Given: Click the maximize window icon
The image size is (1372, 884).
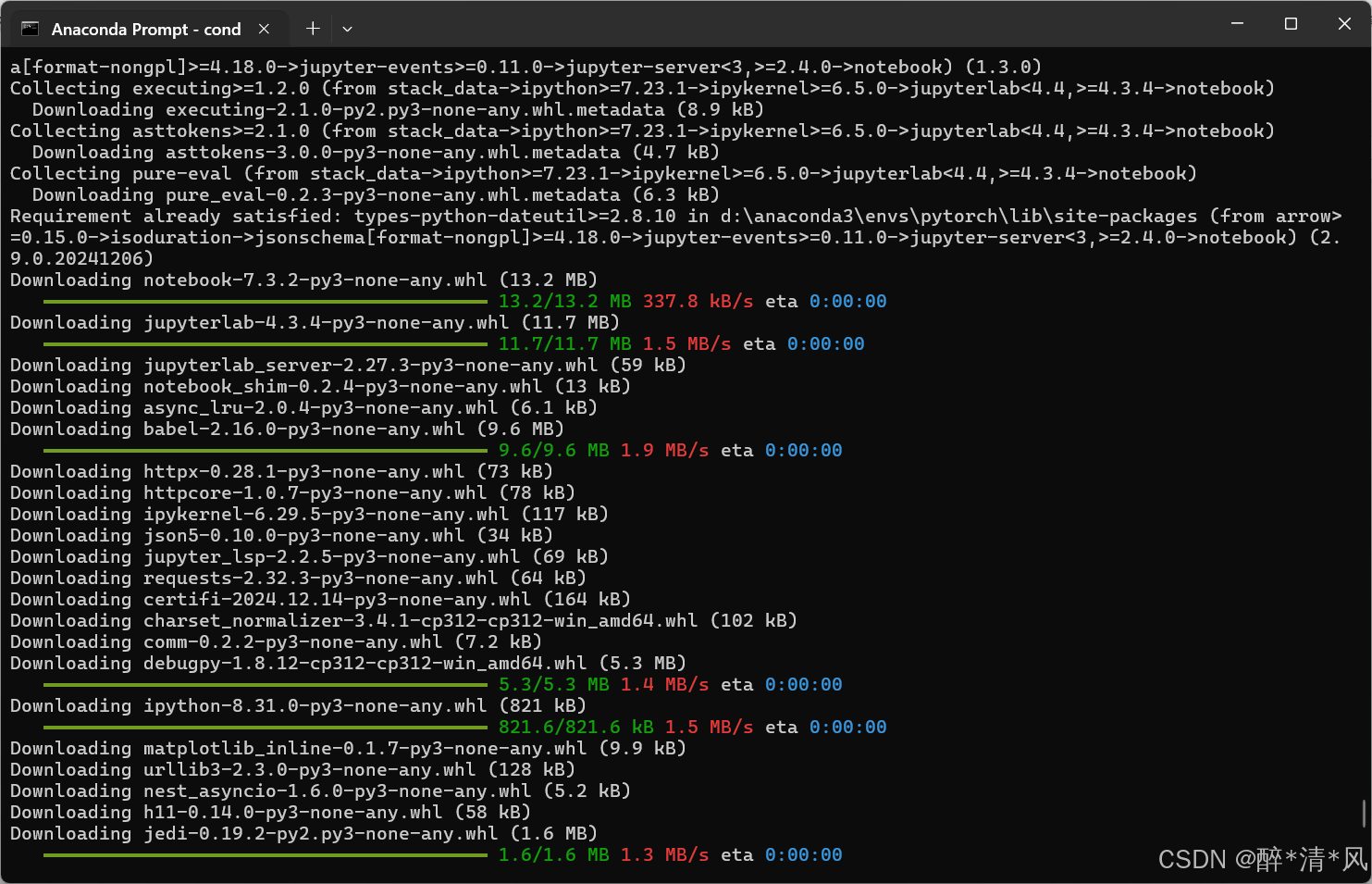Looking at the screenshot, I should pos(1290,25).
